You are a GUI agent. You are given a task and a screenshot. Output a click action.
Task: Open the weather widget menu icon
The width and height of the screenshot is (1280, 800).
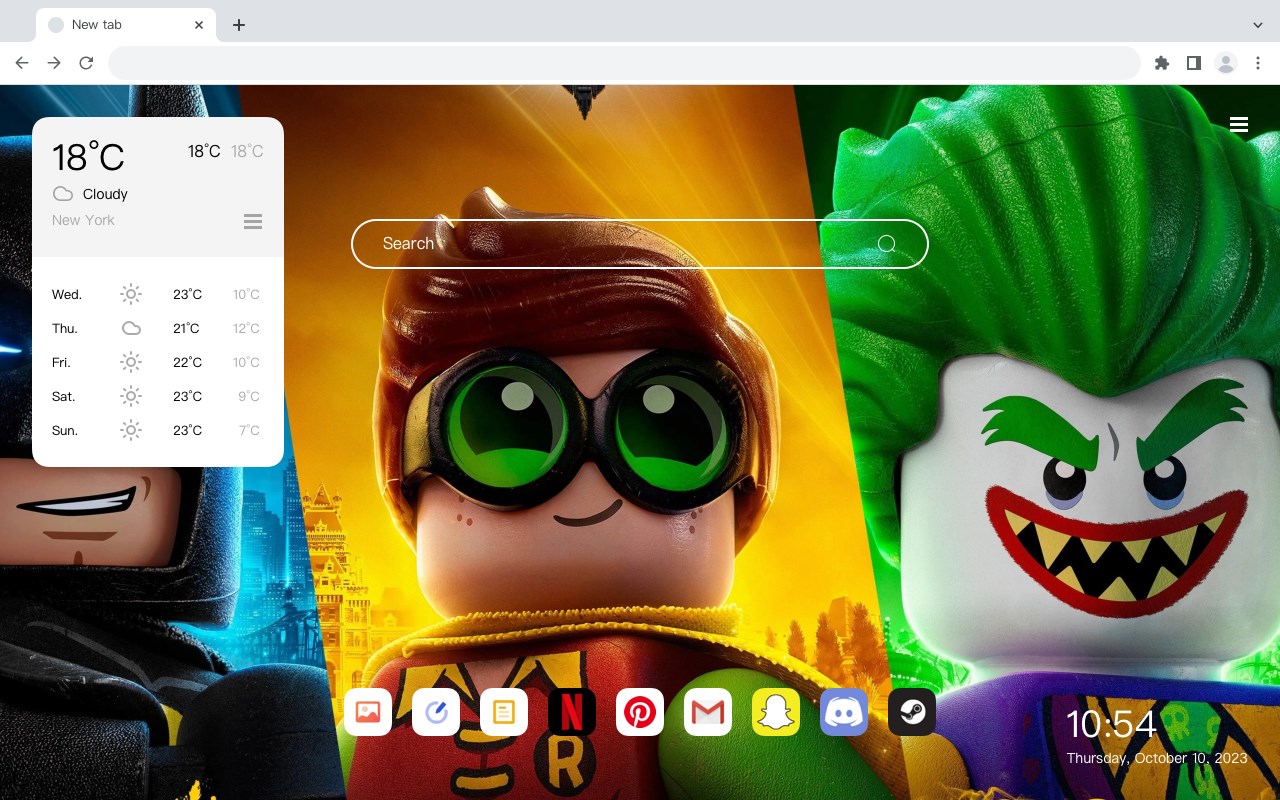tap(253, 221)
